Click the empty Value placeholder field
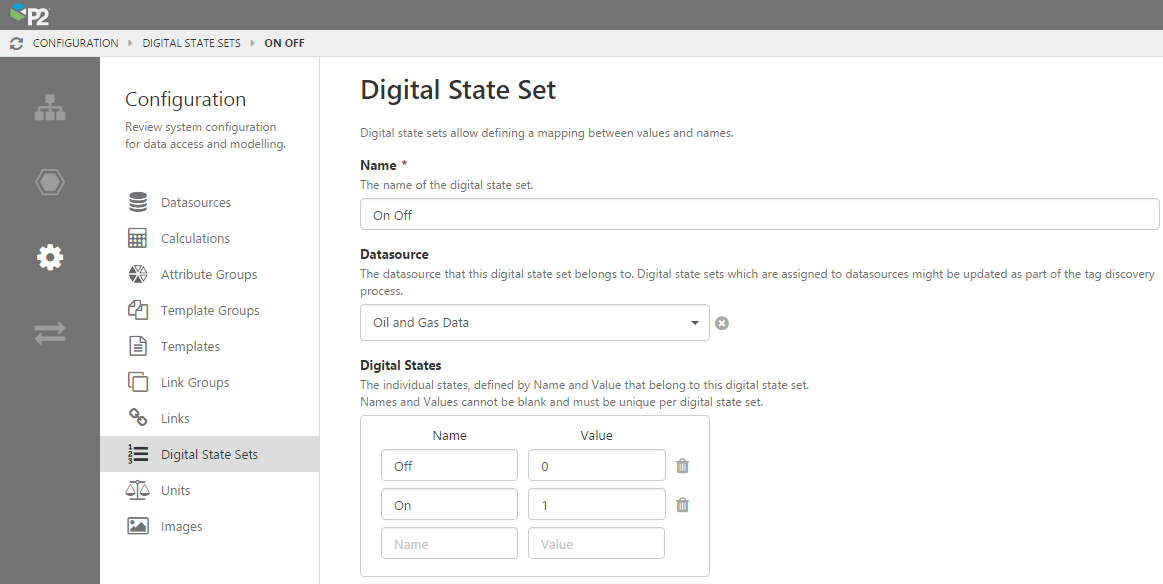Screen dimensions: 1163x584 [596, 544]
